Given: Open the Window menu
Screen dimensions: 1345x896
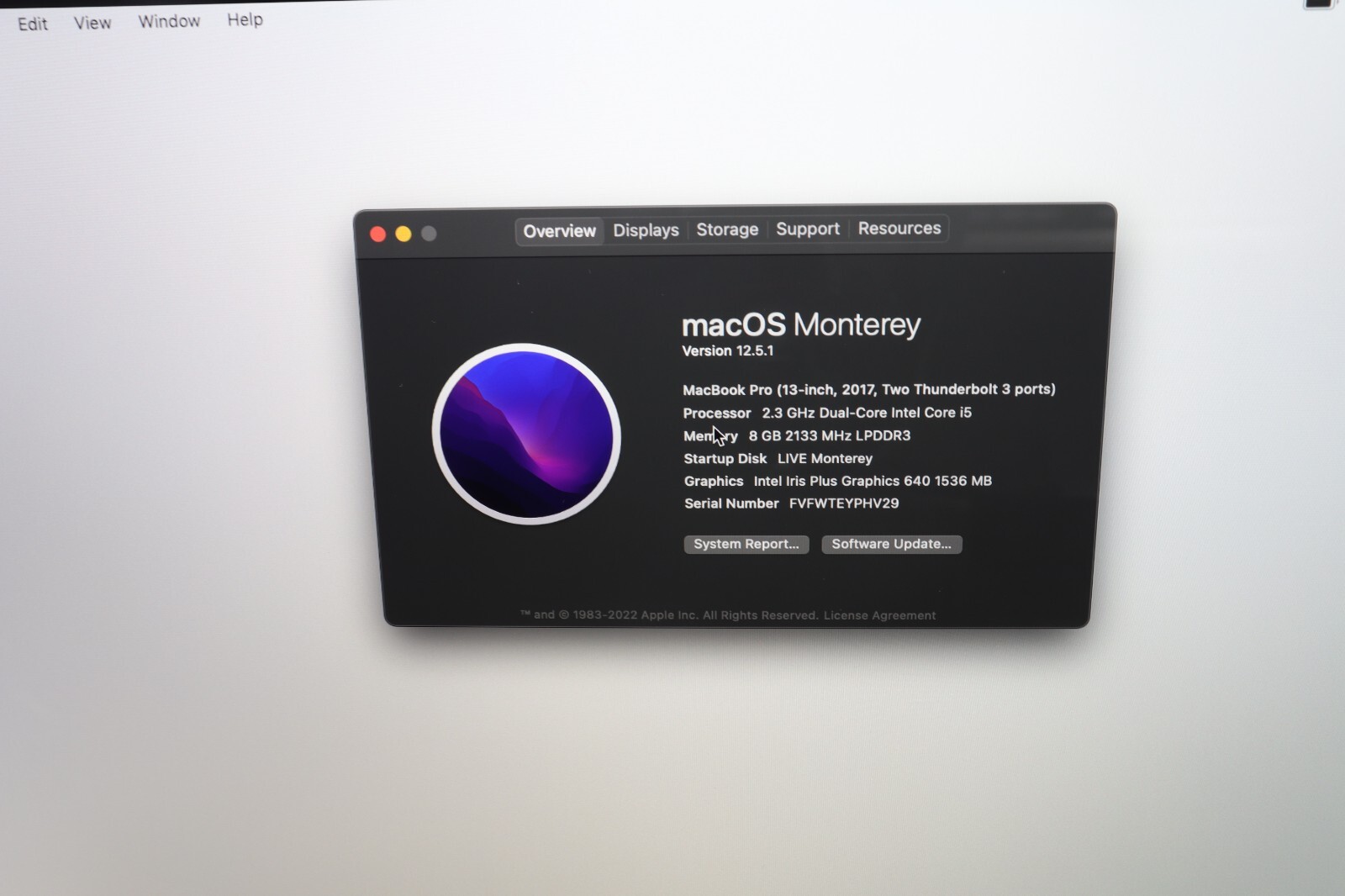Looking at the screenshot, I should pyautogui.click(x=169, y=21).
